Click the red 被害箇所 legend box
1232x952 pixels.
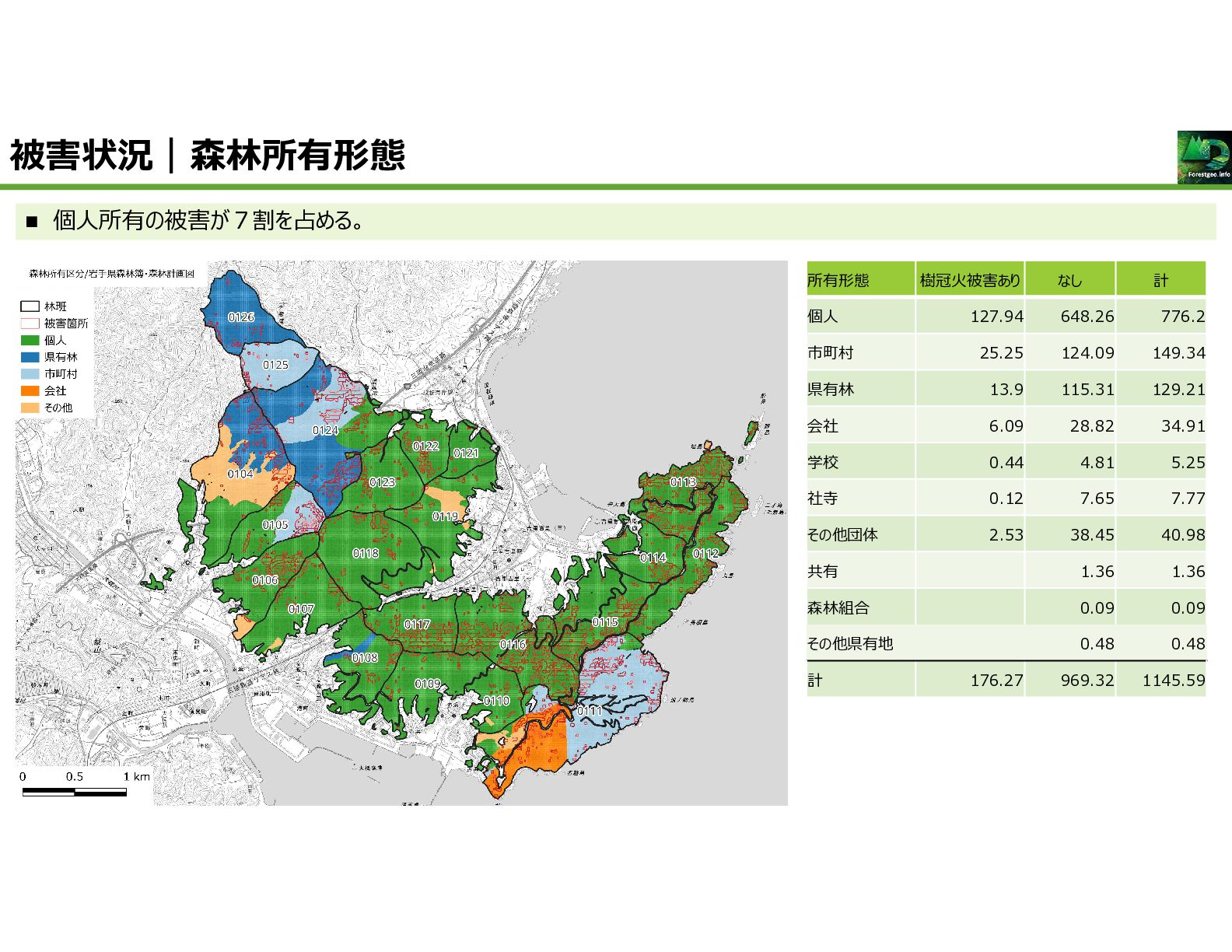pyautogui.click(x=30, y=324)
